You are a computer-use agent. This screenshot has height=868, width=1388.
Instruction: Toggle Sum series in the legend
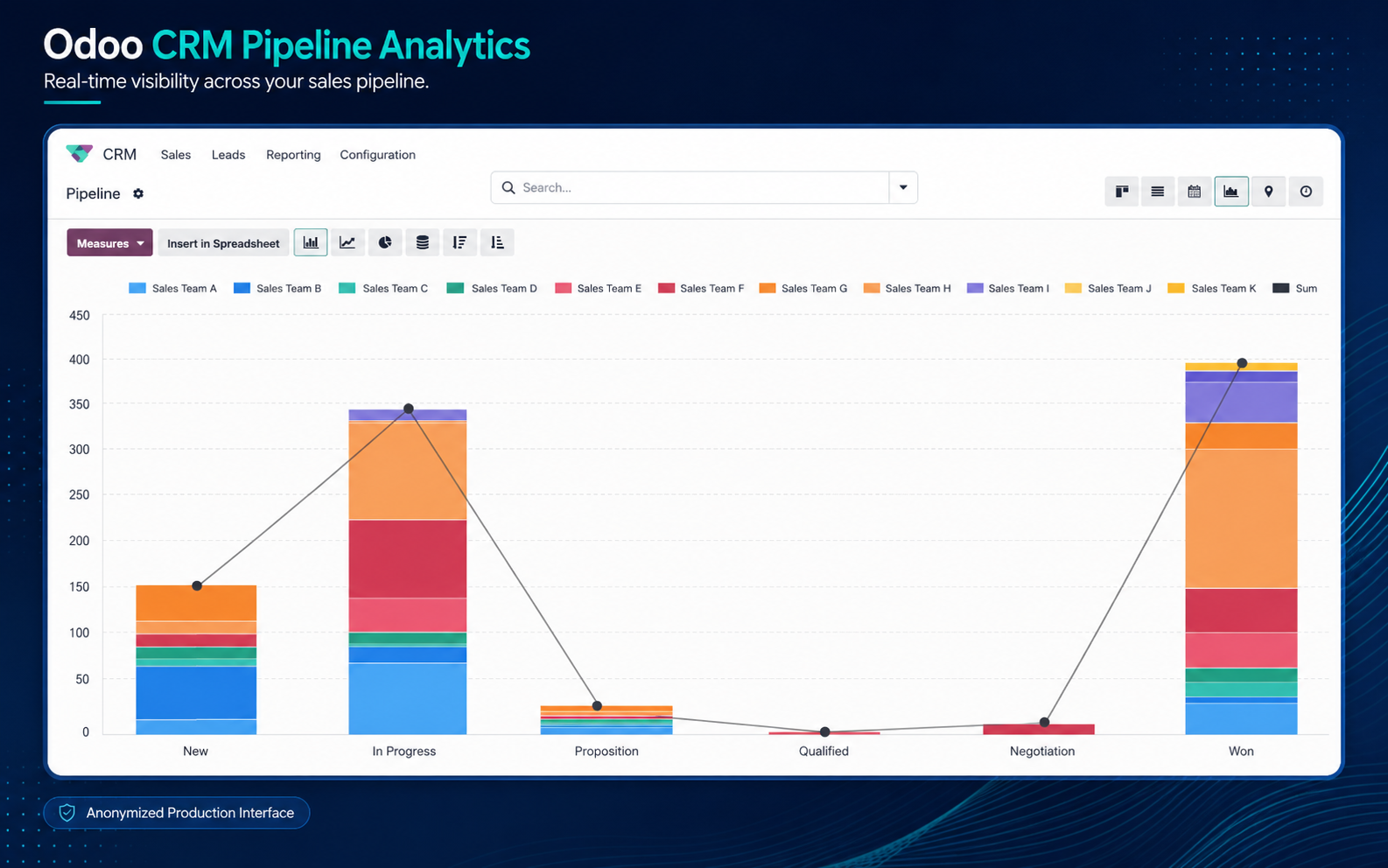click(x=1295, y=288)
